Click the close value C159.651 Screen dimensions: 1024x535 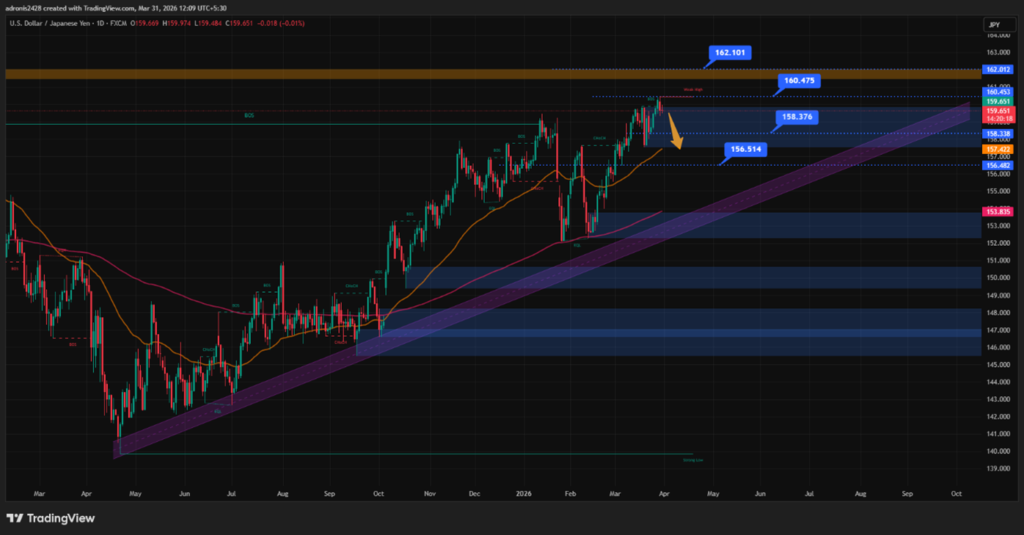[x=239, y=24]
